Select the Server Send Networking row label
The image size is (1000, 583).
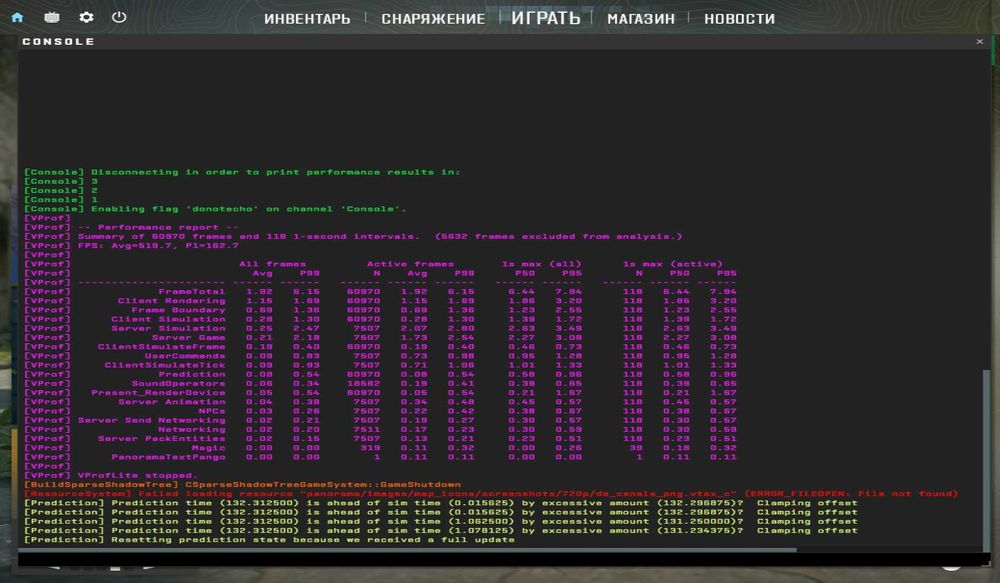pyautogui.click(x=152, y=420)
